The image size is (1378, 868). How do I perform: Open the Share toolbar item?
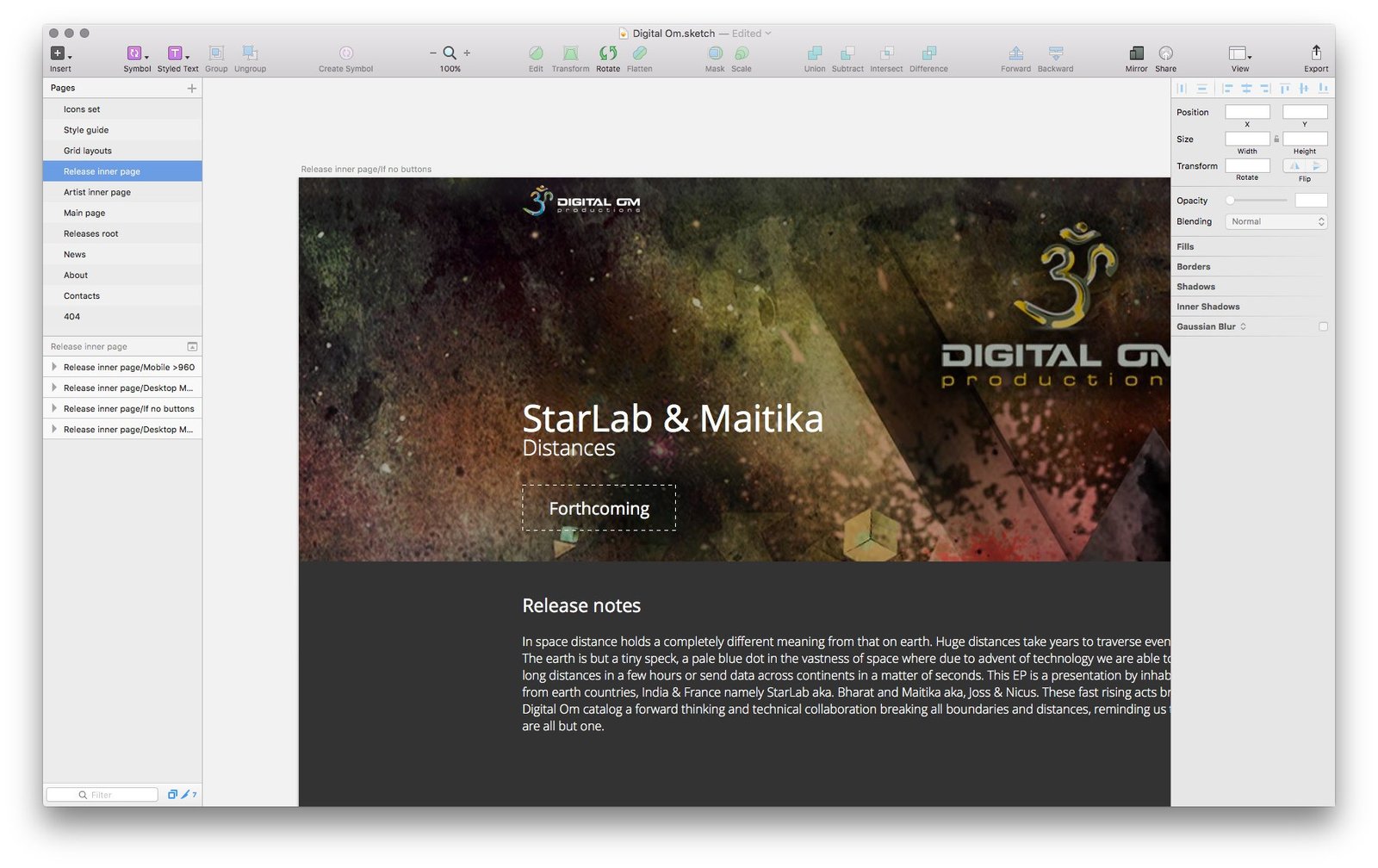[x=1165, y=53]
